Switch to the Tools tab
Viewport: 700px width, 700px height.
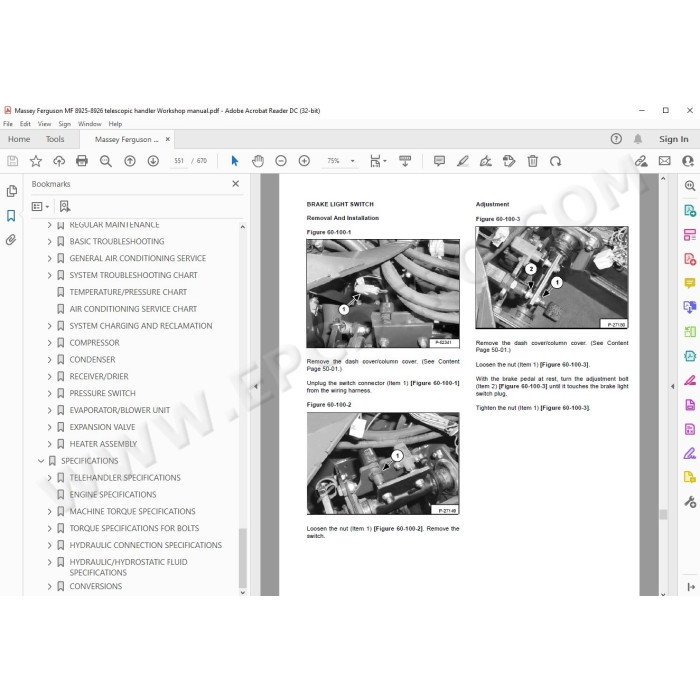[x=55, y=139]
